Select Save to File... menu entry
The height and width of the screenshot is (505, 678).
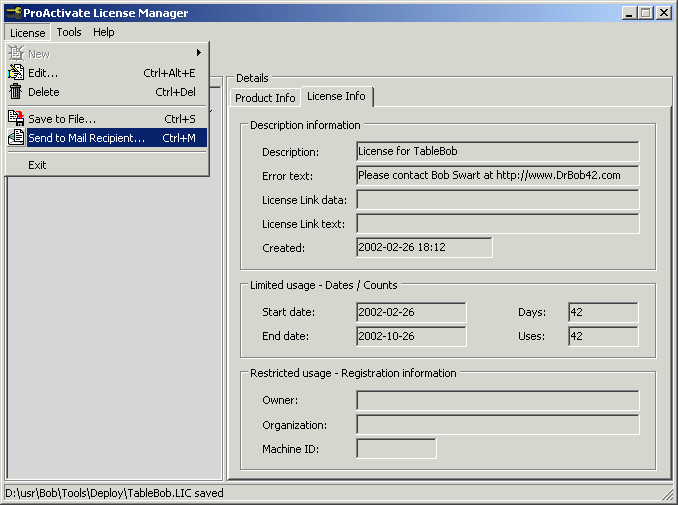coord(107,118)
